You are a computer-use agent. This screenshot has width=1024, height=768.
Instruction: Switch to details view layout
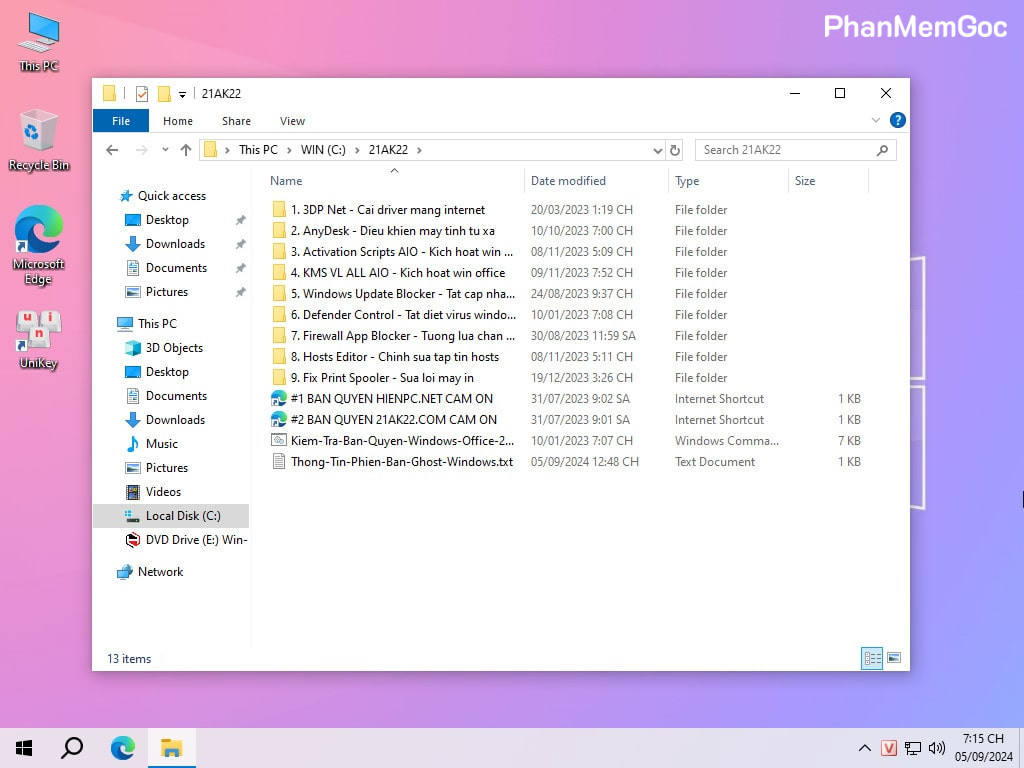tap(872, 659)
